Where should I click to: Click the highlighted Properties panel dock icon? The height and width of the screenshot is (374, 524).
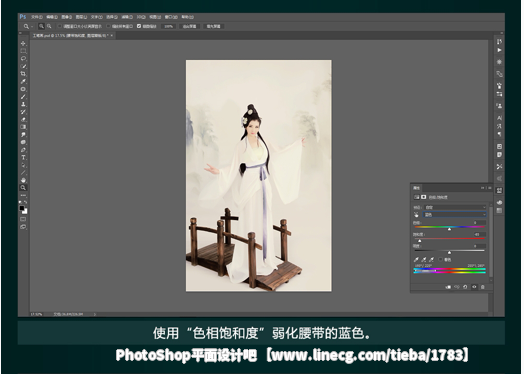pyautogui.click(x=499, y=191)
